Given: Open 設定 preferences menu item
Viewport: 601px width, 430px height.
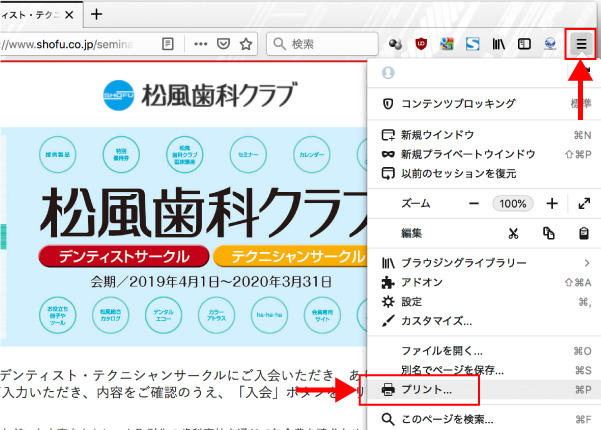Looking at the screenshot, I should click(x=484, y=302).
